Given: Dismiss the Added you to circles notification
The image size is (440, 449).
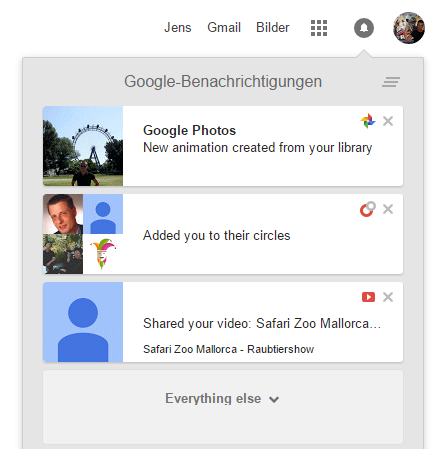Looking at the screenshot, I should coord(388,209).
